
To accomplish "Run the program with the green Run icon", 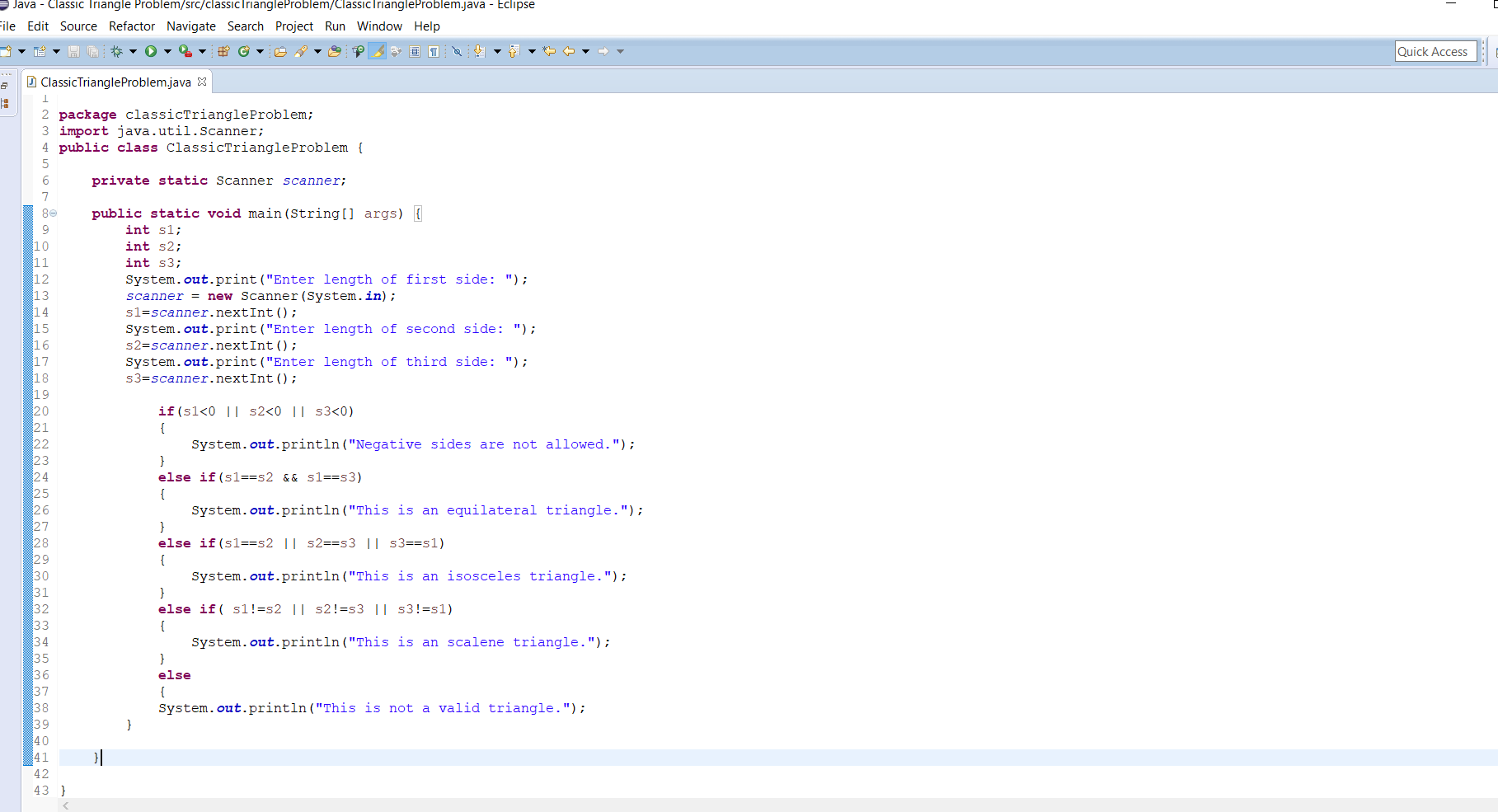I will coord(151,51).
